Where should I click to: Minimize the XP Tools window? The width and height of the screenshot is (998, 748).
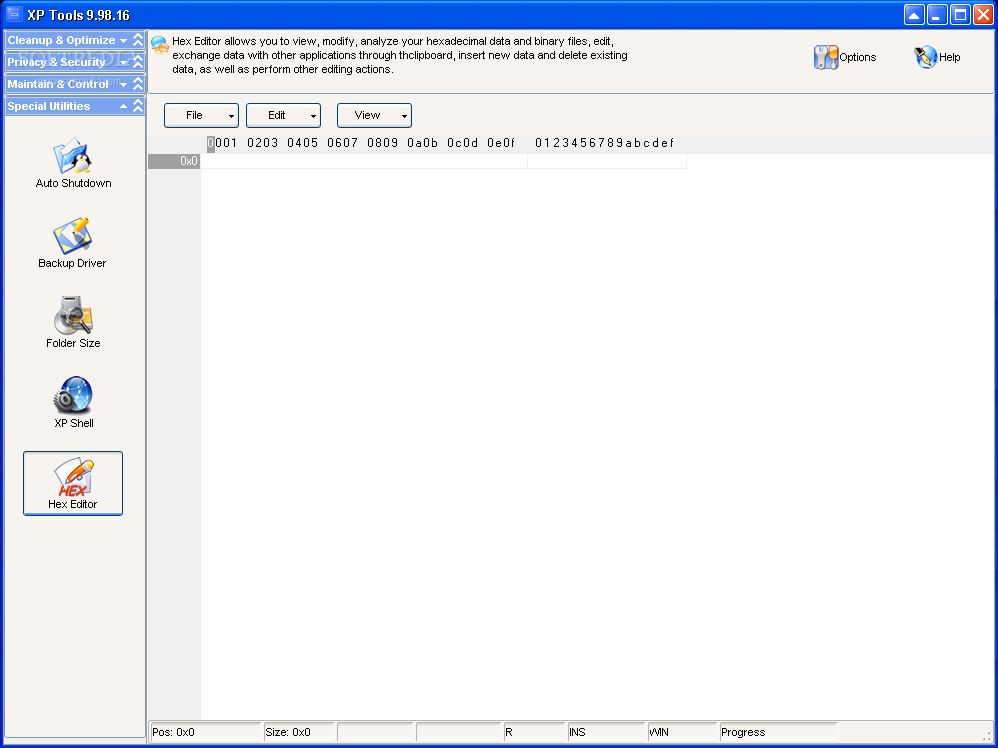tap(937, 15)
